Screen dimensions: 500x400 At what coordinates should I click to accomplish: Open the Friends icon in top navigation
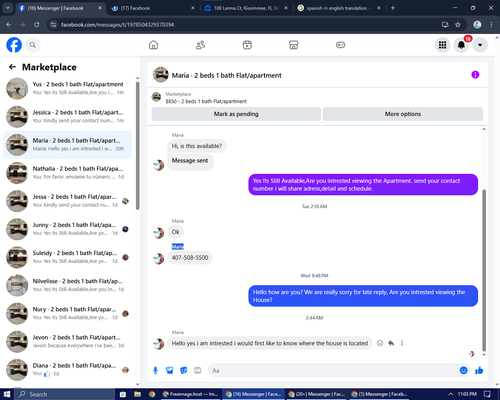coord(200,45)
